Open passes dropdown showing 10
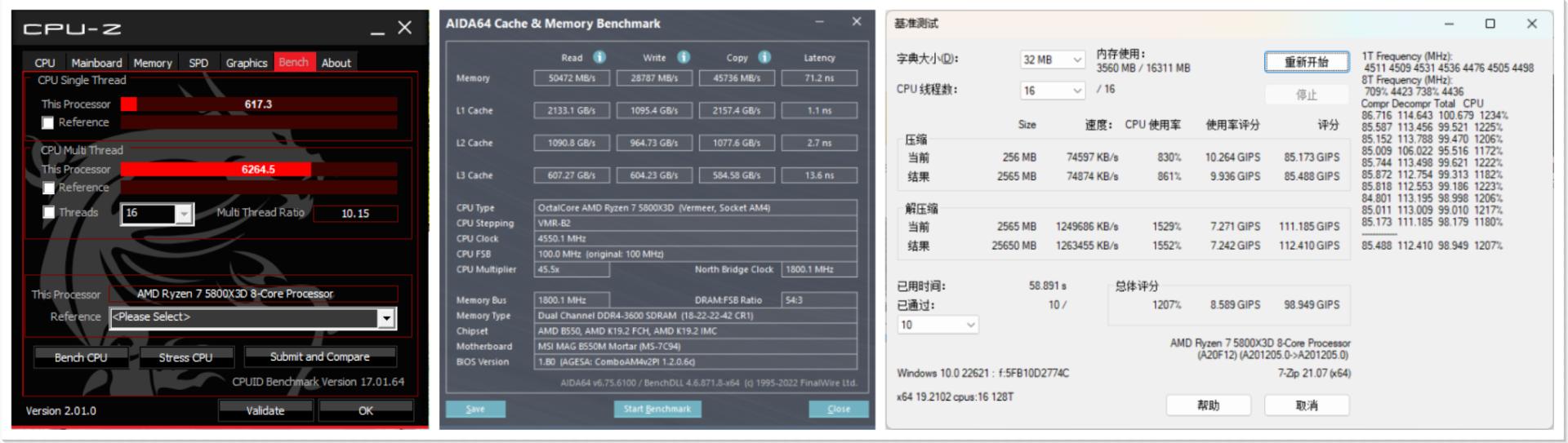 [938, 325]
